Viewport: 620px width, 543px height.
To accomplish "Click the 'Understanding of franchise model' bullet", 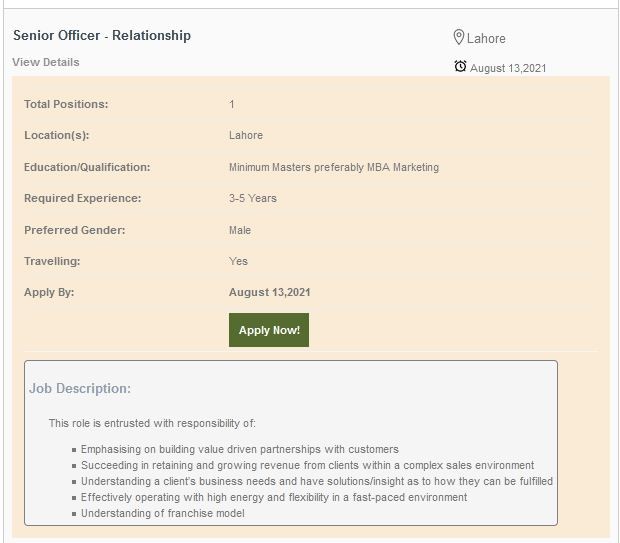I will (162, 513).
